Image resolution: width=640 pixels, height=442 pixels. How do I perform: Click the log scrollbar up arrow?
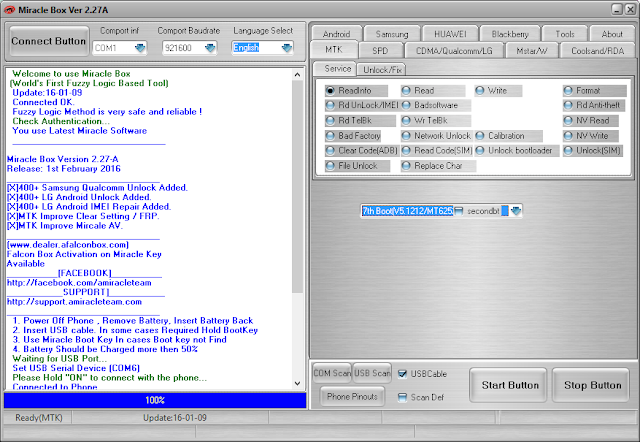[298, 75]
